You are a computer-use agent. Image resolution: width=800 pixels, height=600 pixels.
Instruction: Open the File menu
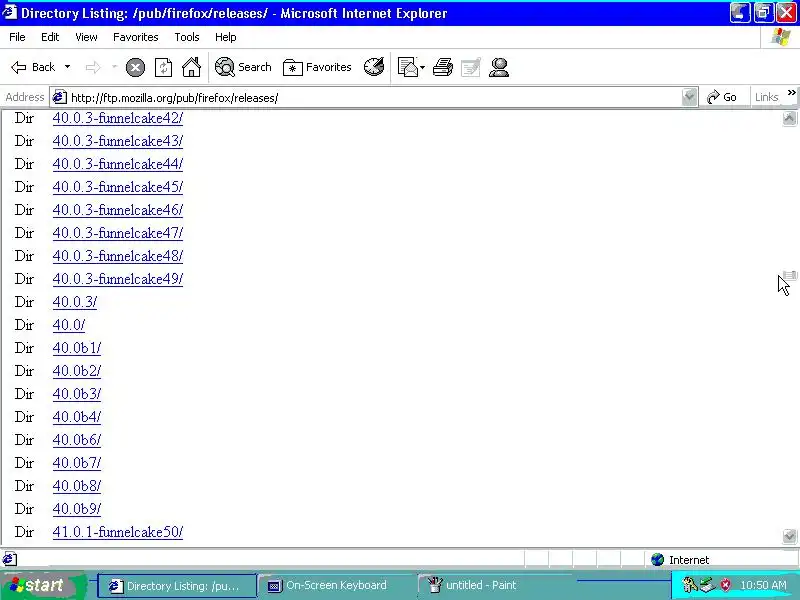click(x=17, y=37)
